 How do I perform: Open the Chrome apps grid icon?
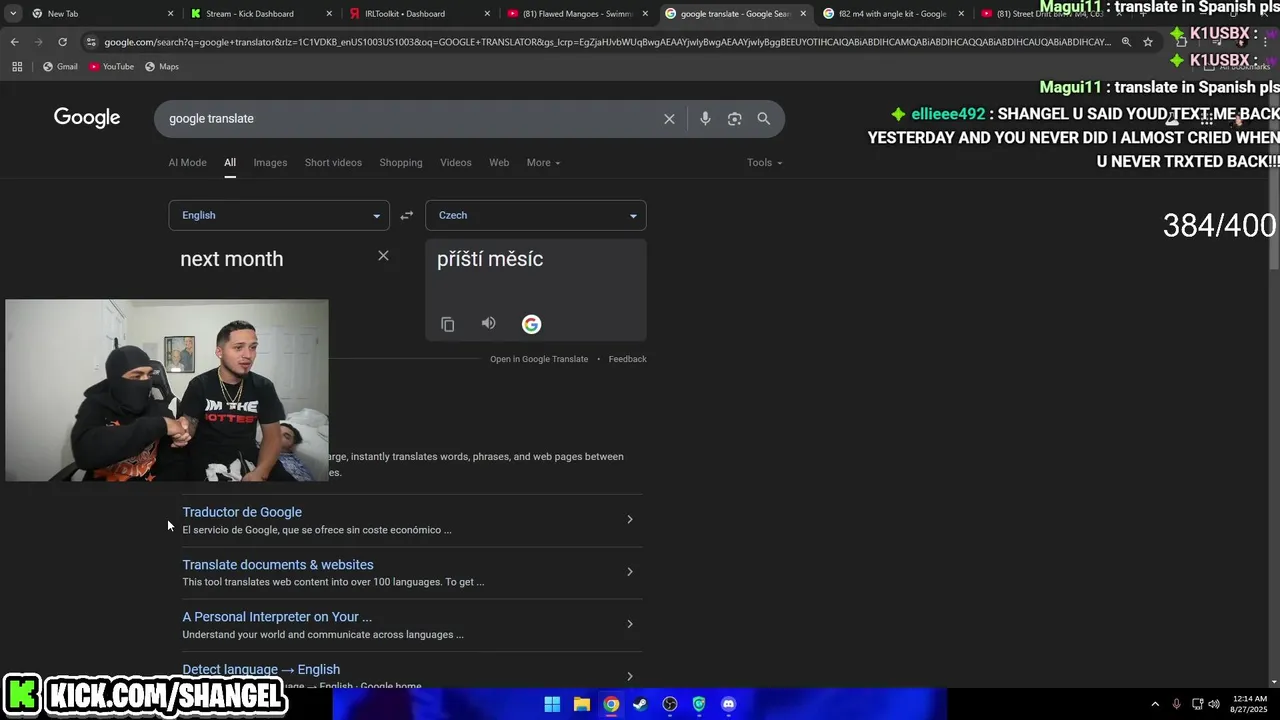(x=17, y=67)
